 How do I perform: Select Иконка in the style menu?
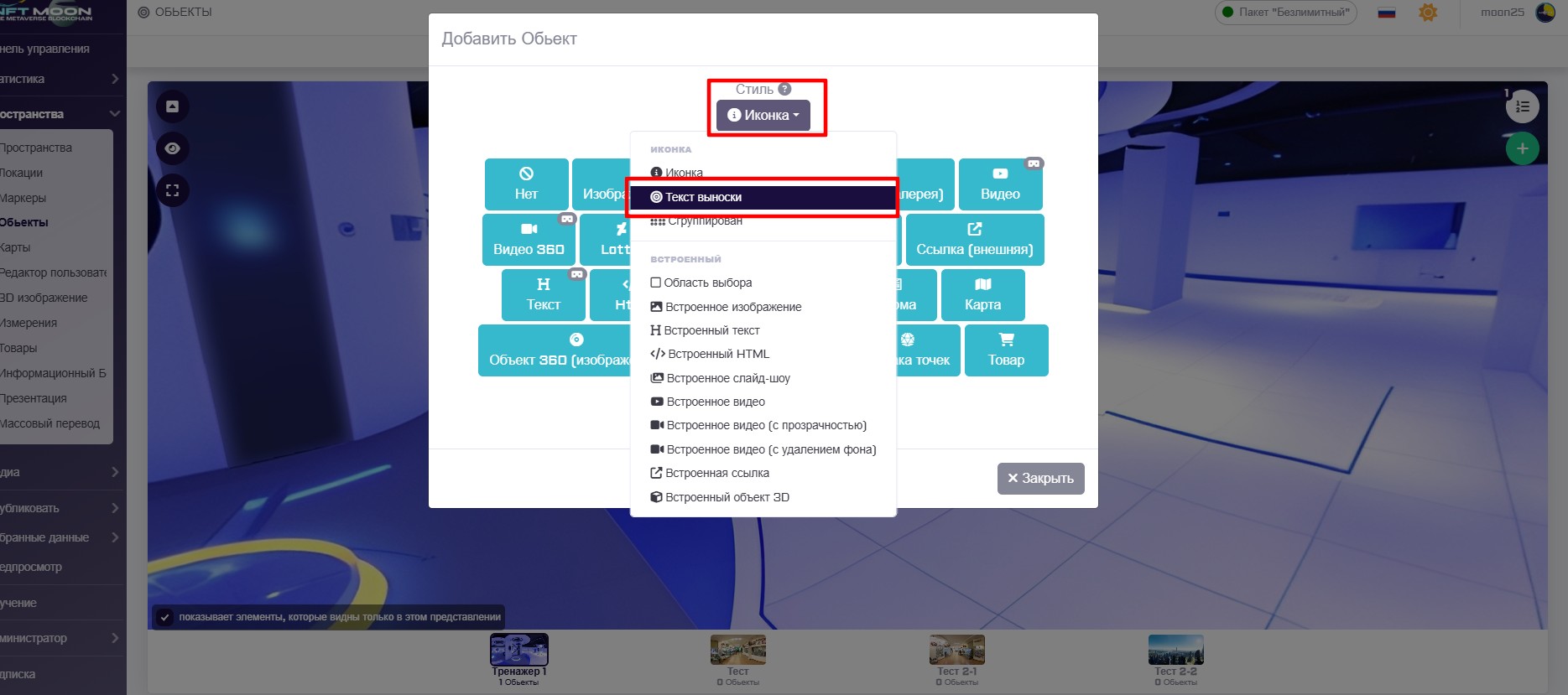(x=763, y=173)
